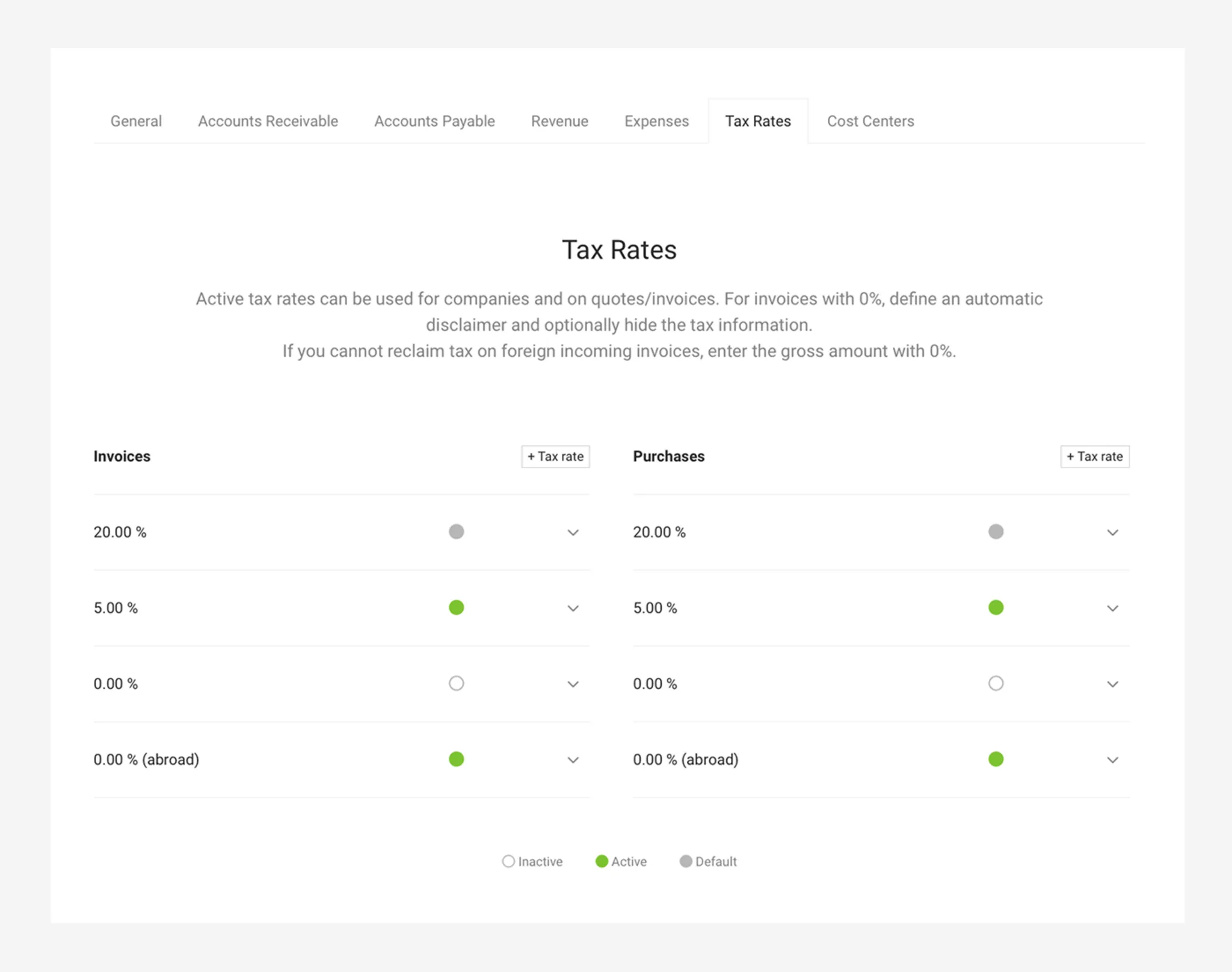
Task: Activate the Purchases 0.00 % rate
Action: [996, 683]
